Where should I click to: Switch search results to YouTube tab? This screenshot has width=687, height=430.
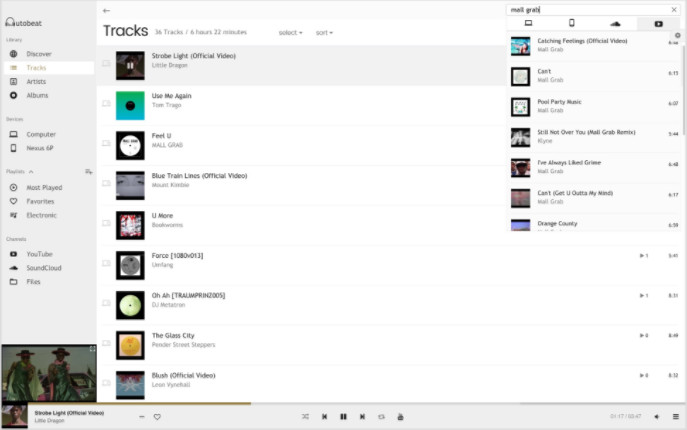(x=659, y=24)
